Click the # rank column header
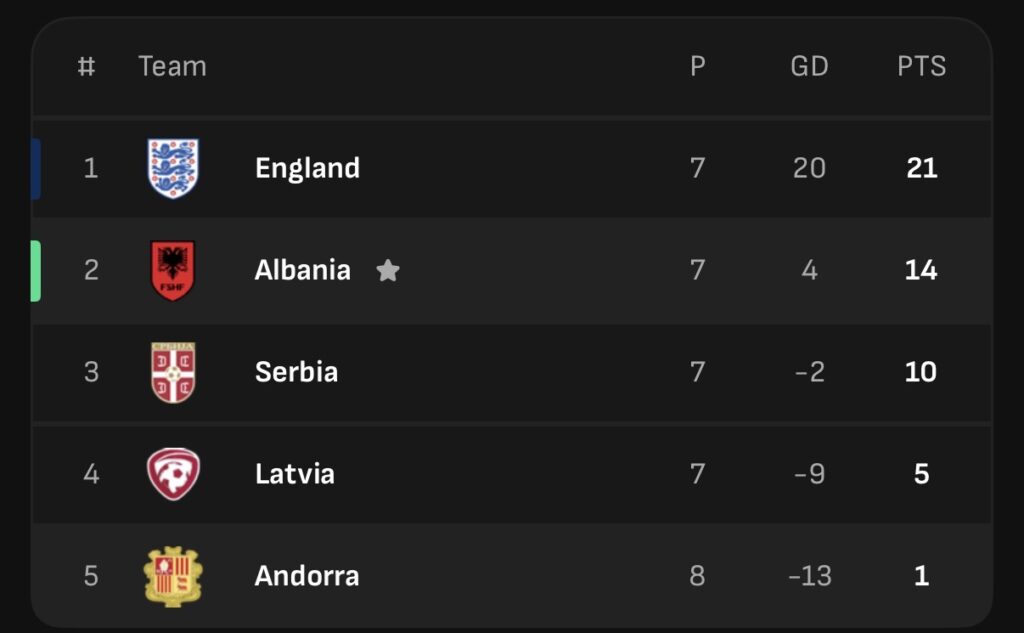The image size is (1024, 633). click(x=87, y=66)
